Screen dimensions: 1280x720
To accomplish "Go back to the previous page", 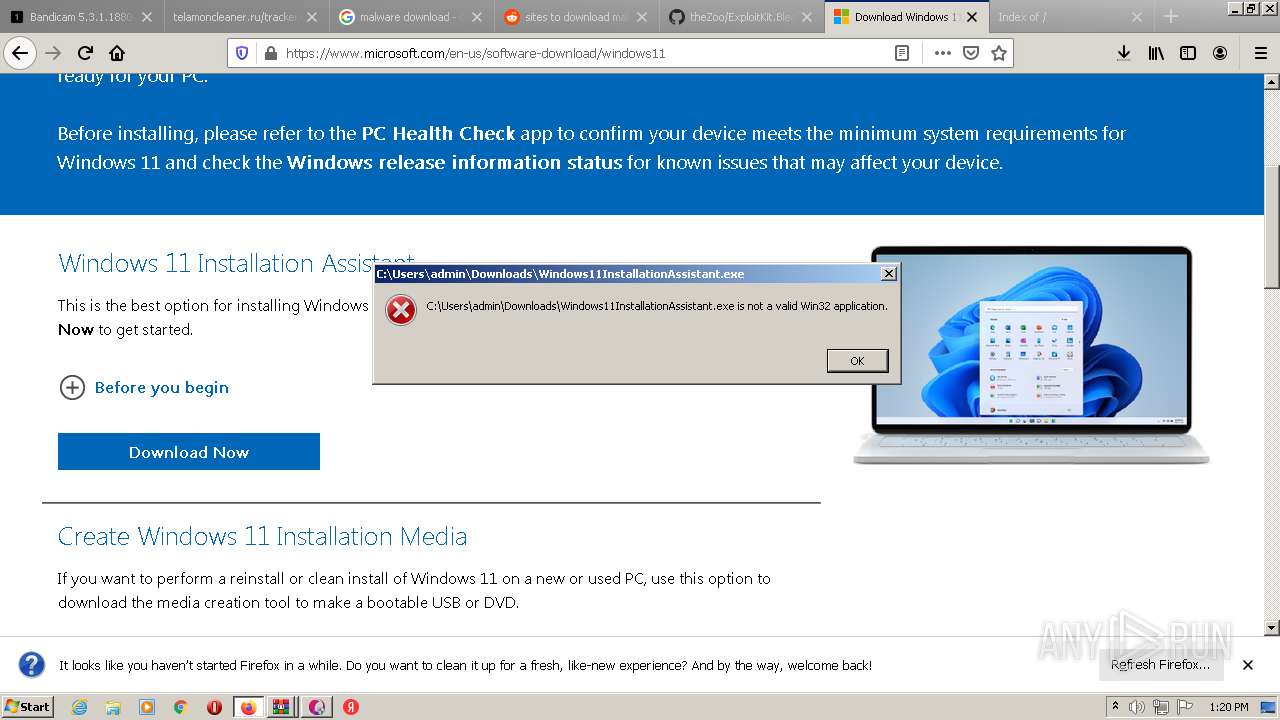I will (20, 53).
